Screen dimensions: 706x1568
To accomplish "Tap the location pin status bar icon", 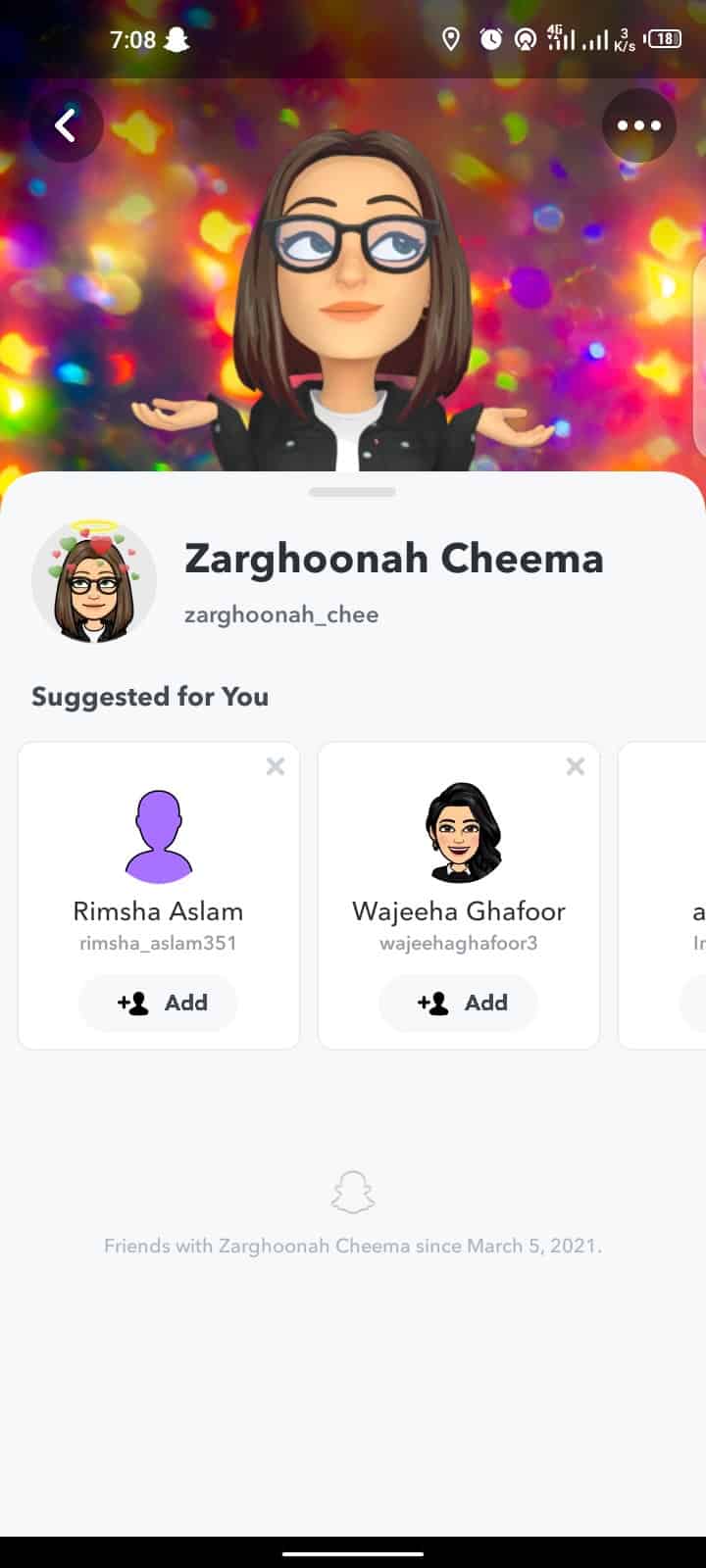I will (452, 39).
